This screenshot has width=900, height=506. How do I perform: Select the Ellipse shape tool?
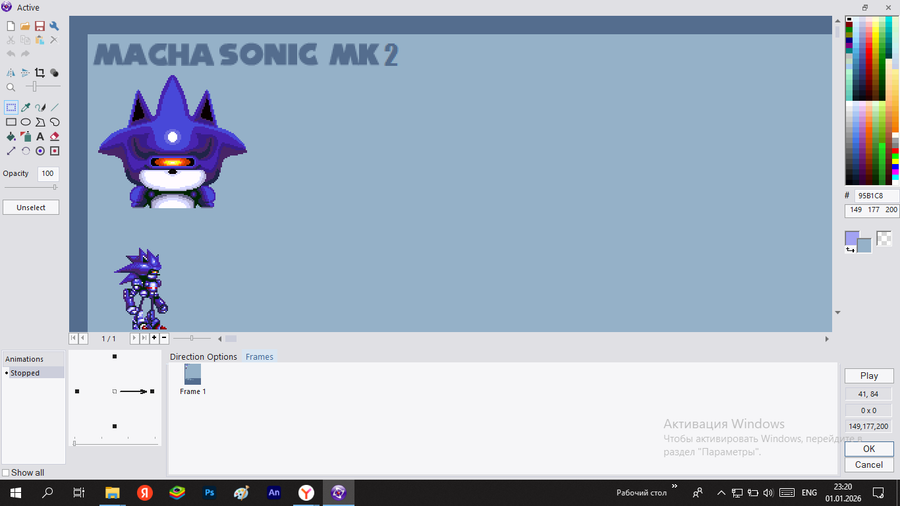pyautogui.click(x=25, y=122)
